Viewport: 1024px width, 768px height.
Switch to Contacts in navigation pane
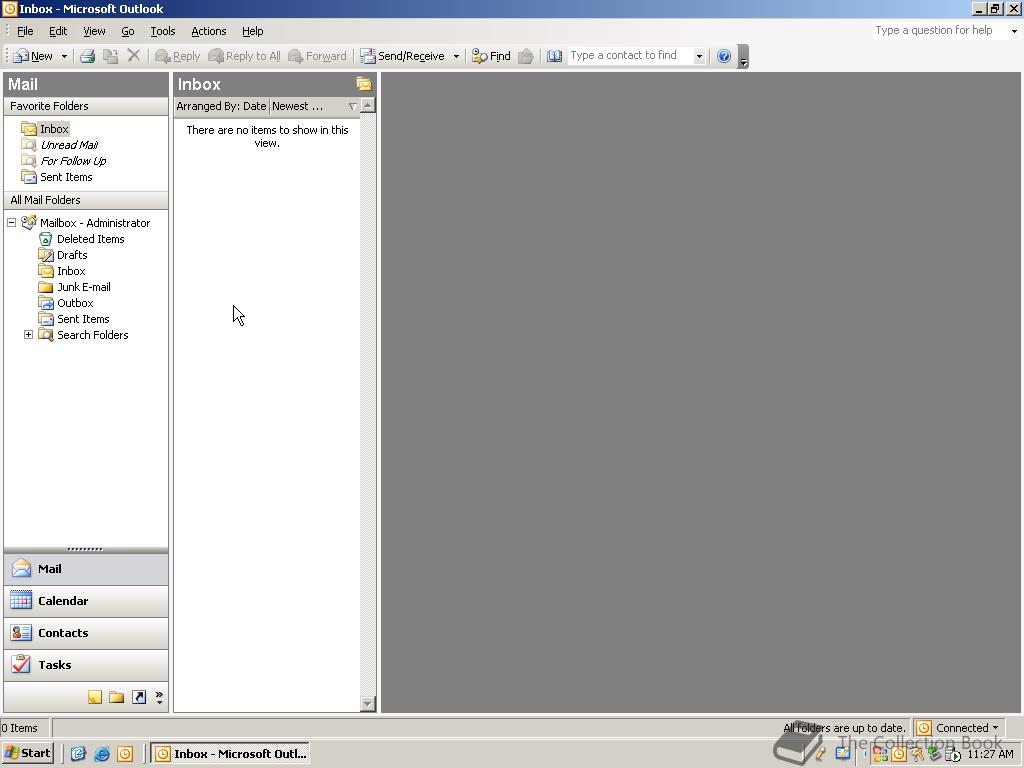(86, 633)
